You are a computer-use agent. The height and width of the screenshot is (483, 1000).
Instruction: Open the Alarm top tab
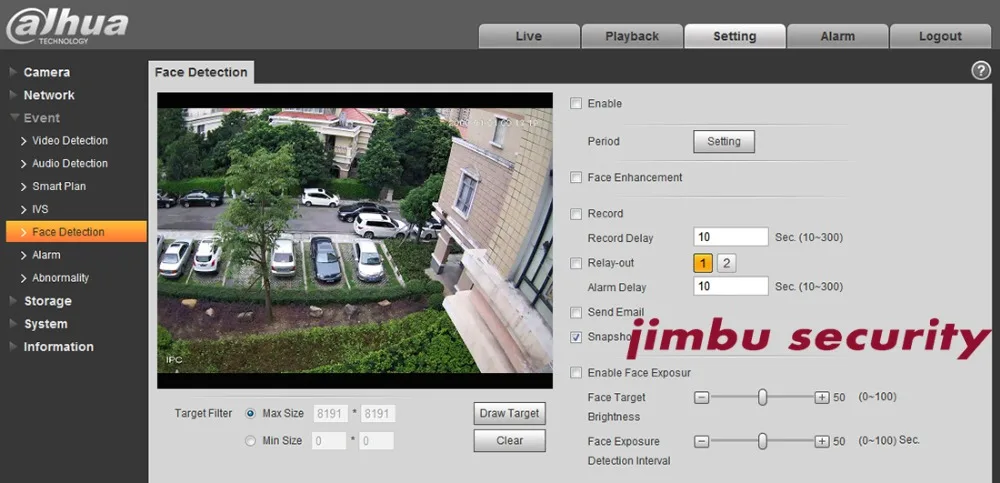click(x=837, y=36)
